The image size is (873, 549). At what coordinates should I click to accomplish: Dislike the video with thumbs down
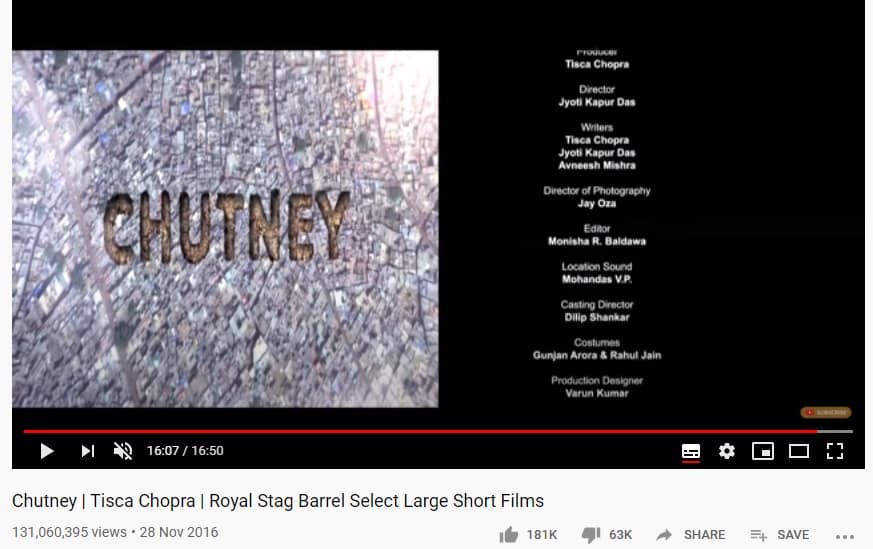tap(591, 535)
